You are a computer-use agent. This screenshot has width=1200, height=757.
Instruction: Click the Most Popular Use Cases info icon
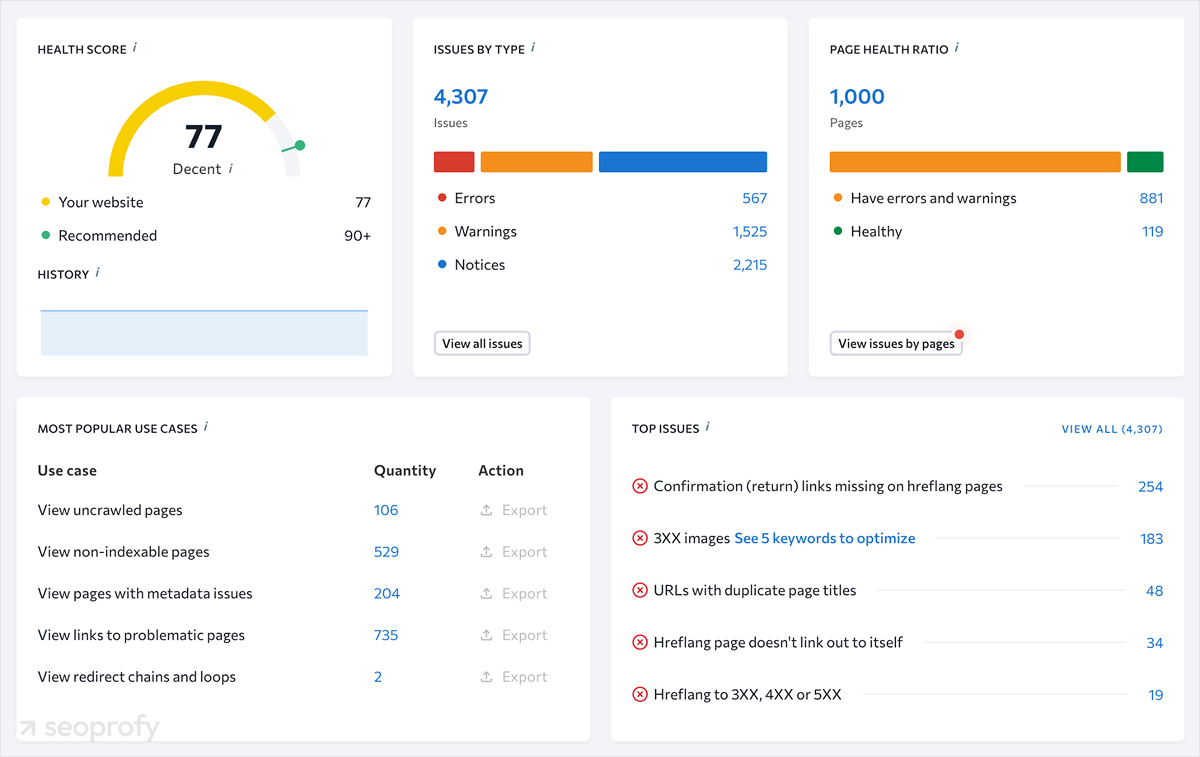pos(206,427)
